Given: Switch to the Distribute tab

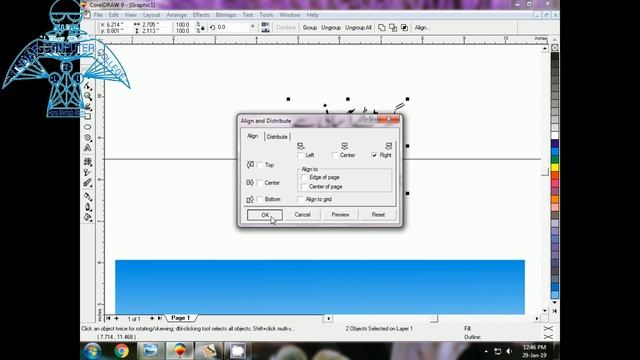Looking at the screenshot, I should pos(277,137).
